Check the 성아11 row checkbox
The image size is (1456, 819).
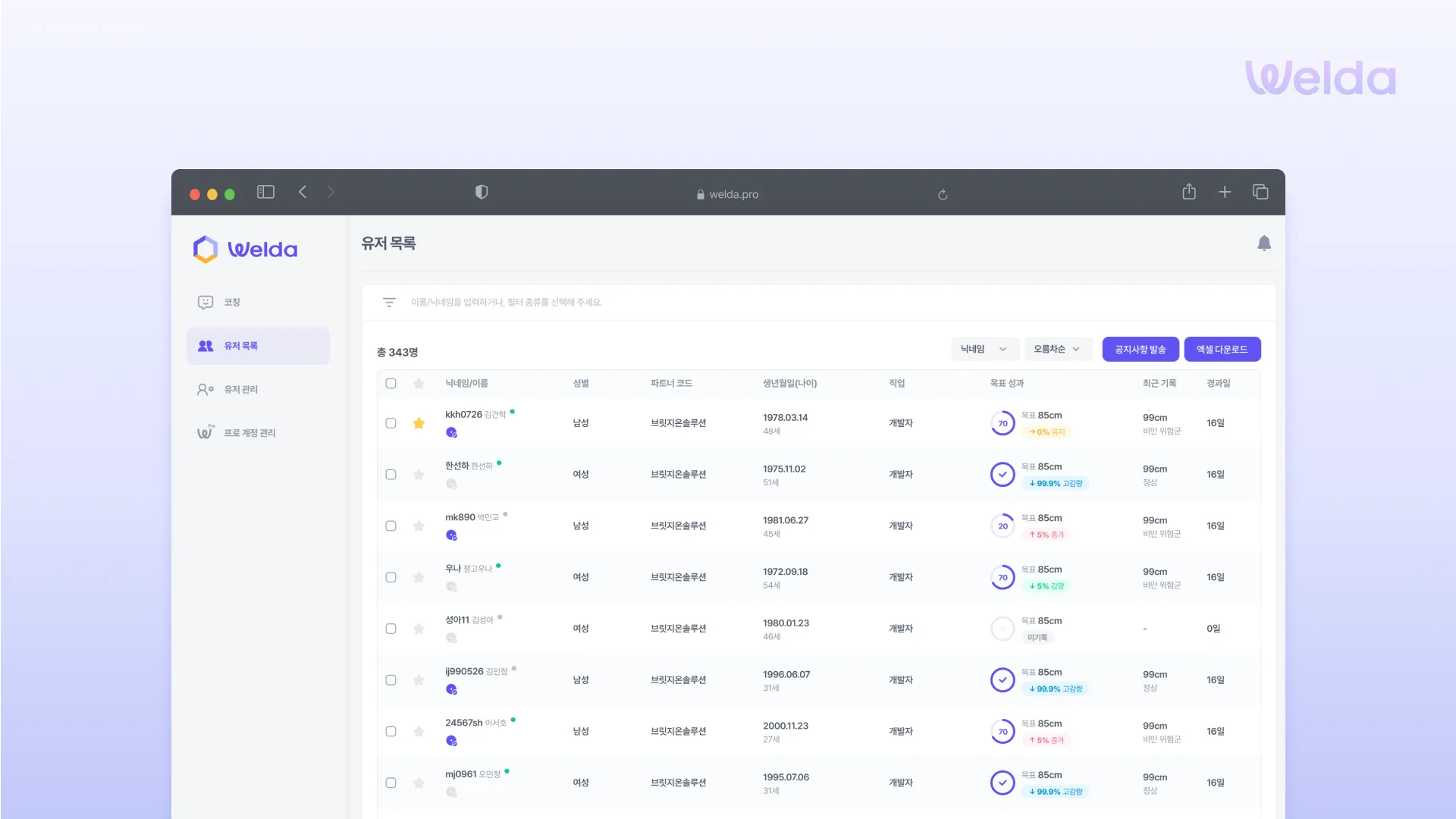[391, 629]
